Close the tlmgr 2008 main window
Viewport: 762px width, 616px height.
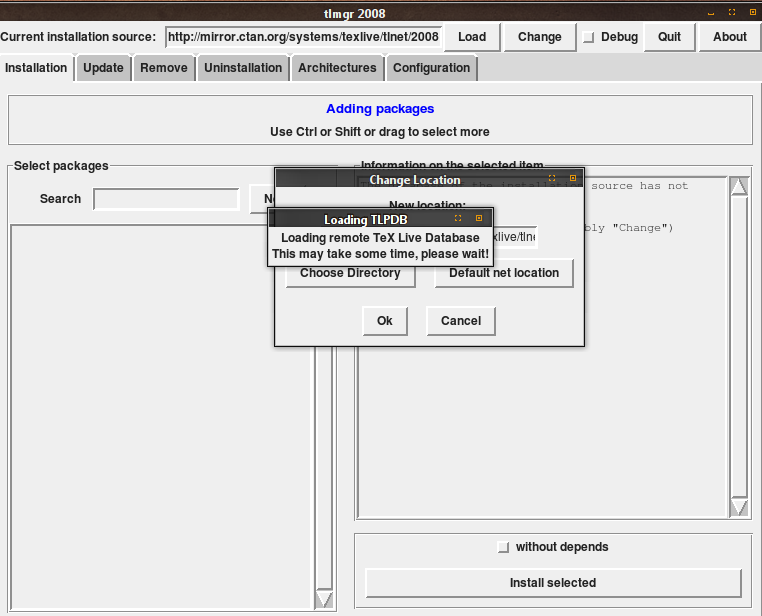753,13
